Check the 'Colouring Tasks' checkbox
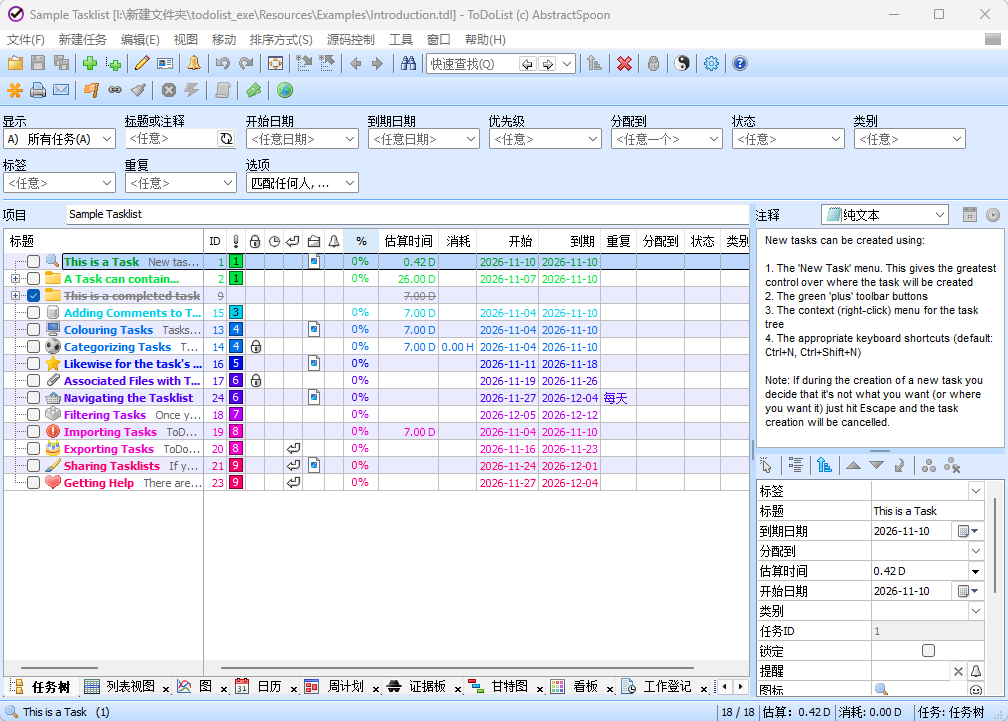1008x721 pixels. tap(33, 330)
